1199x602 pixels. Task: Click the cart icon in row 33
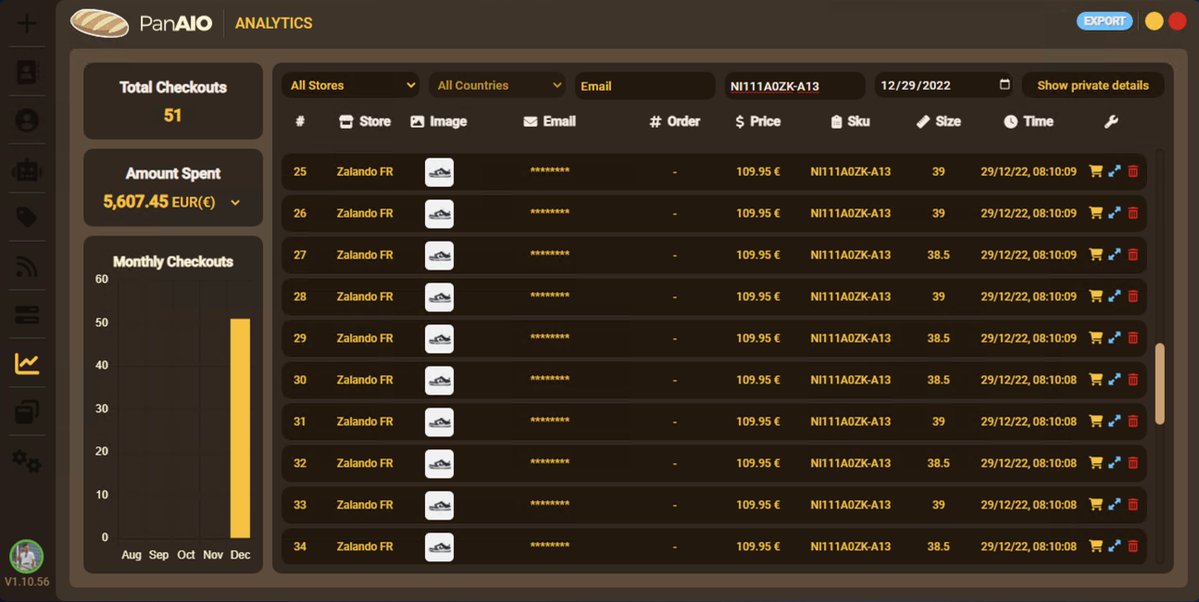click(1096, 505)
